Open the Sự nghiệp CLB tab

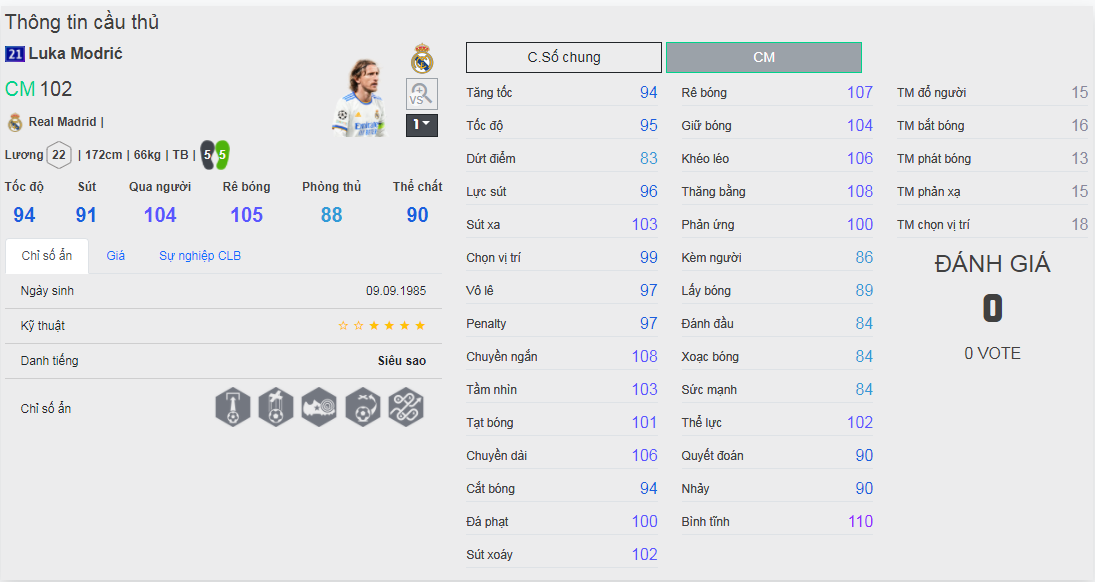[200, 256]
